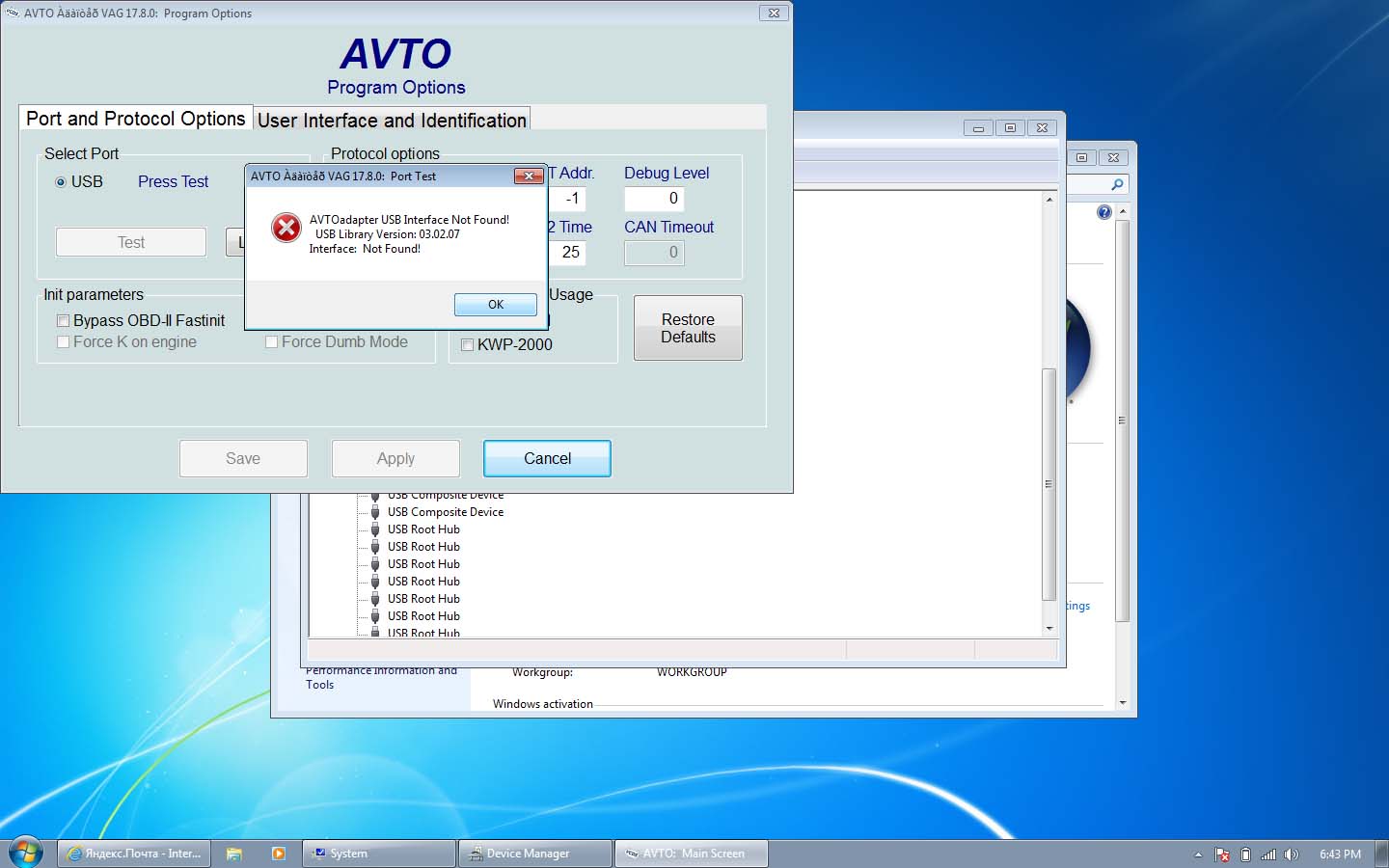Switch to User Interface and Identification tab

click(x=392, y=121)
